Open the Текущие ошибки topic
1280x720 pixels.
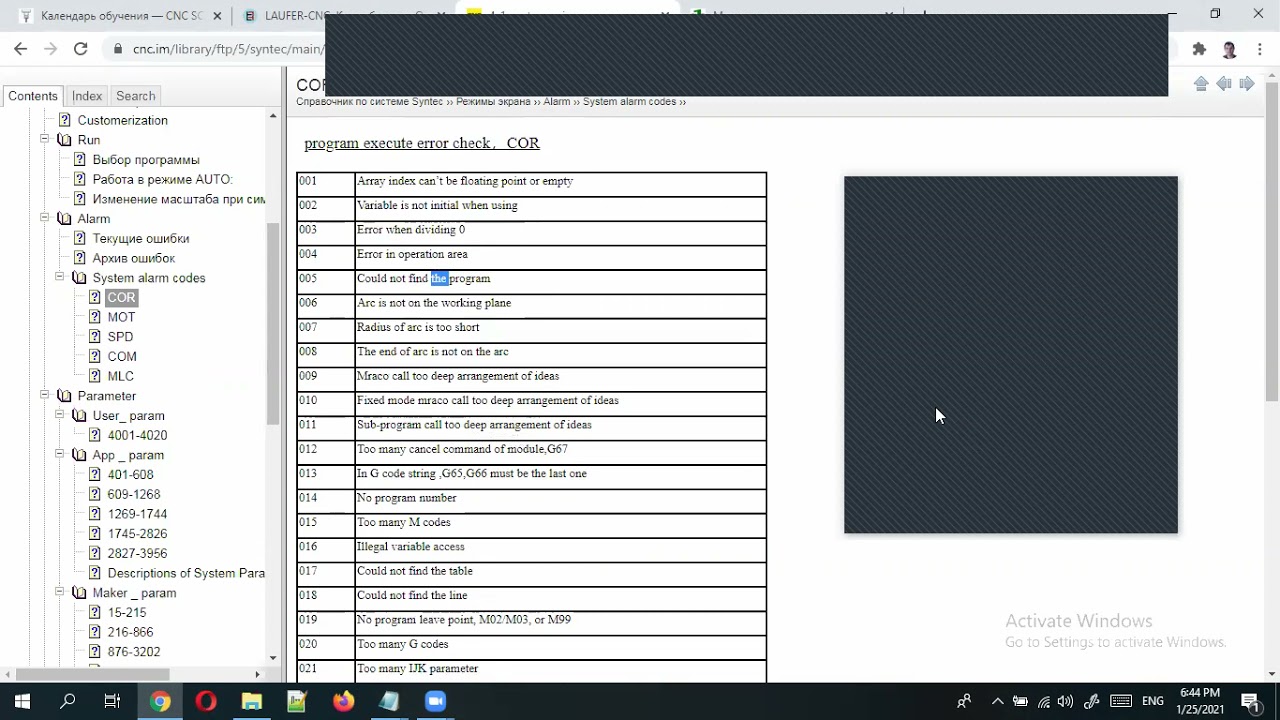click(141, 239)
